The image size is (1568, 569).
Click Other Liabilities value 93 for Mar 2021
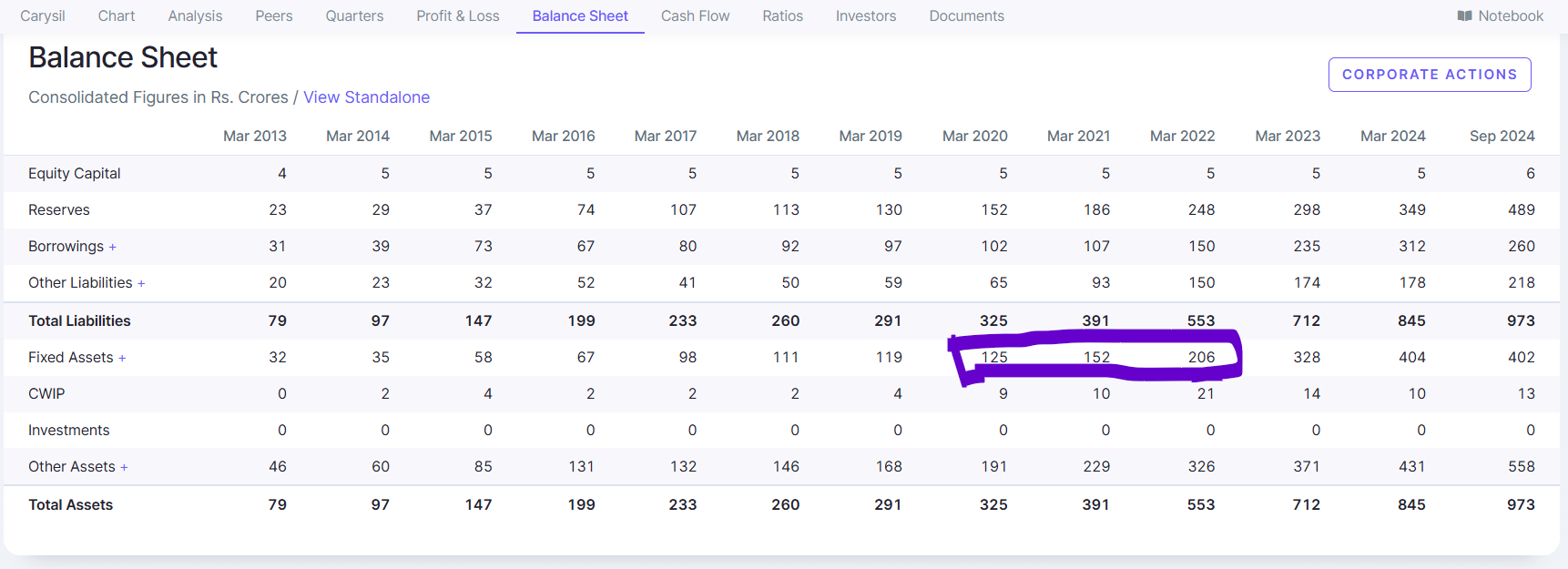(x=1101, y=283)
